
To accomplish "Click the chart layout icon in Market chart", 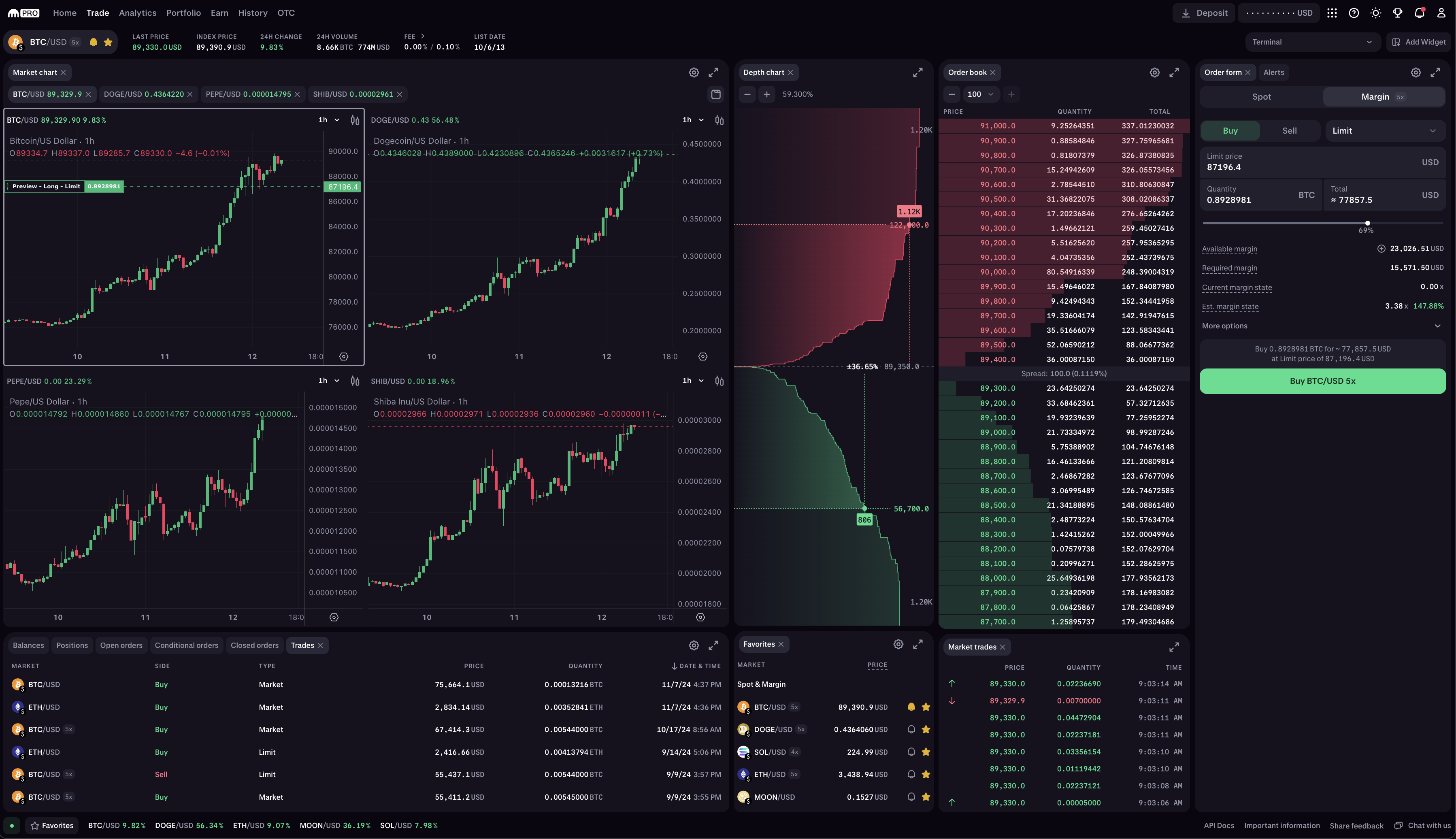I will (x=715, y=94).
